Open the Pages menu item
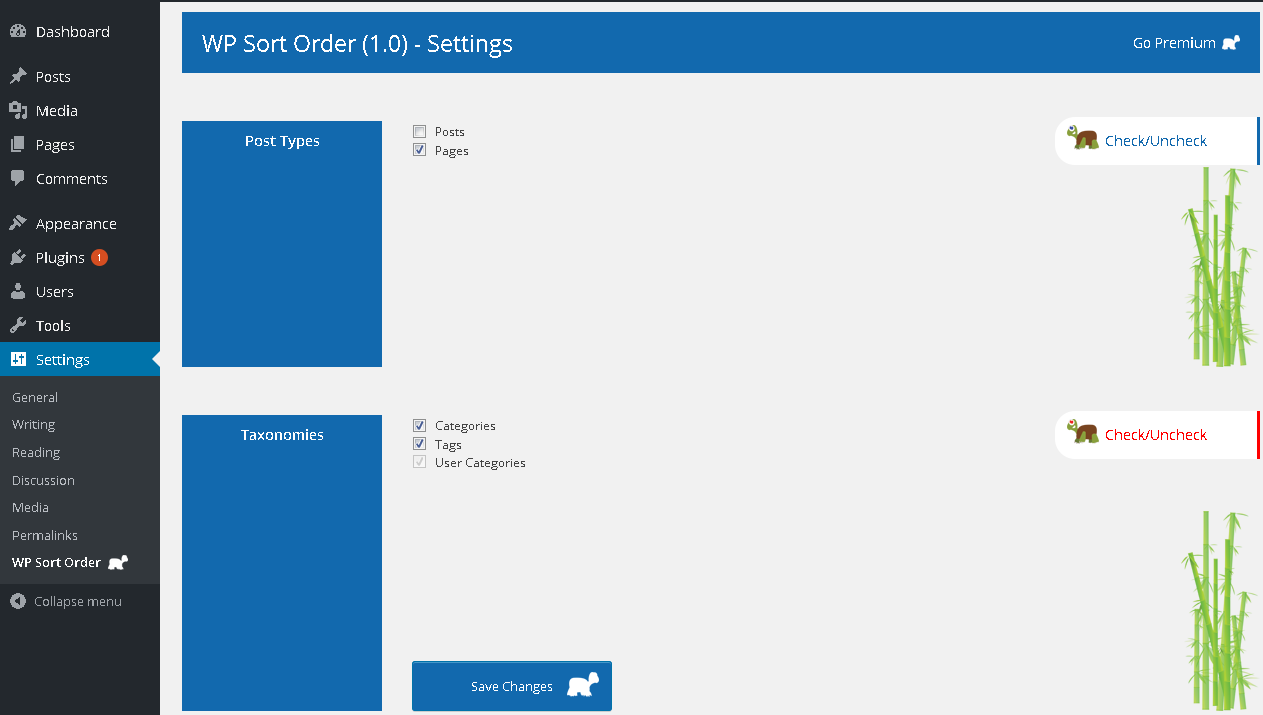 click(80, 144)
